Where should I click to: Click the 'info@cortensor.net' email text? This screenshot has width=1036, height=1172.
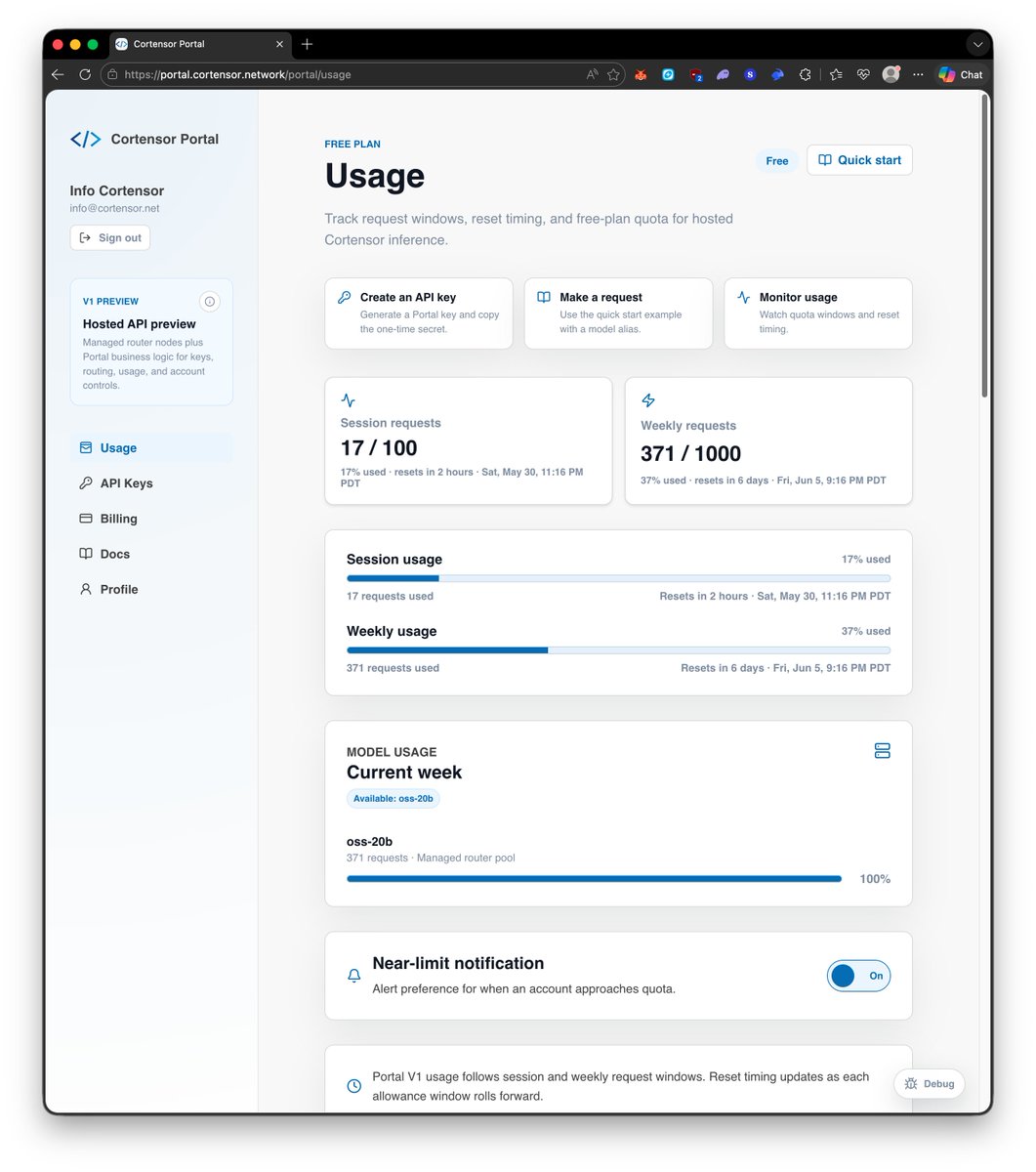pos(114,209)
